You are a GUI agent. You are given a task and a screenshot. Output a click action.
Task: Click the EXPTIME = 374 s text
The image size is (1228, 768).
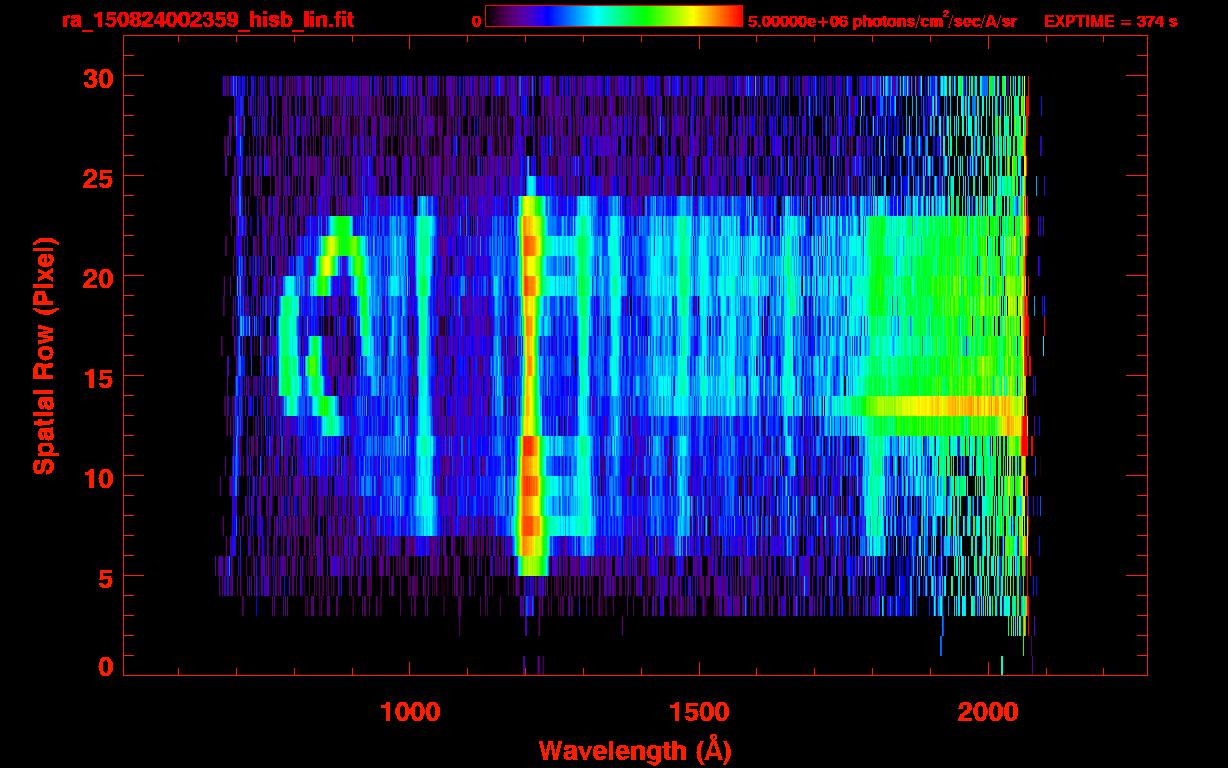pyautogui.click(x=1110, y=21)
